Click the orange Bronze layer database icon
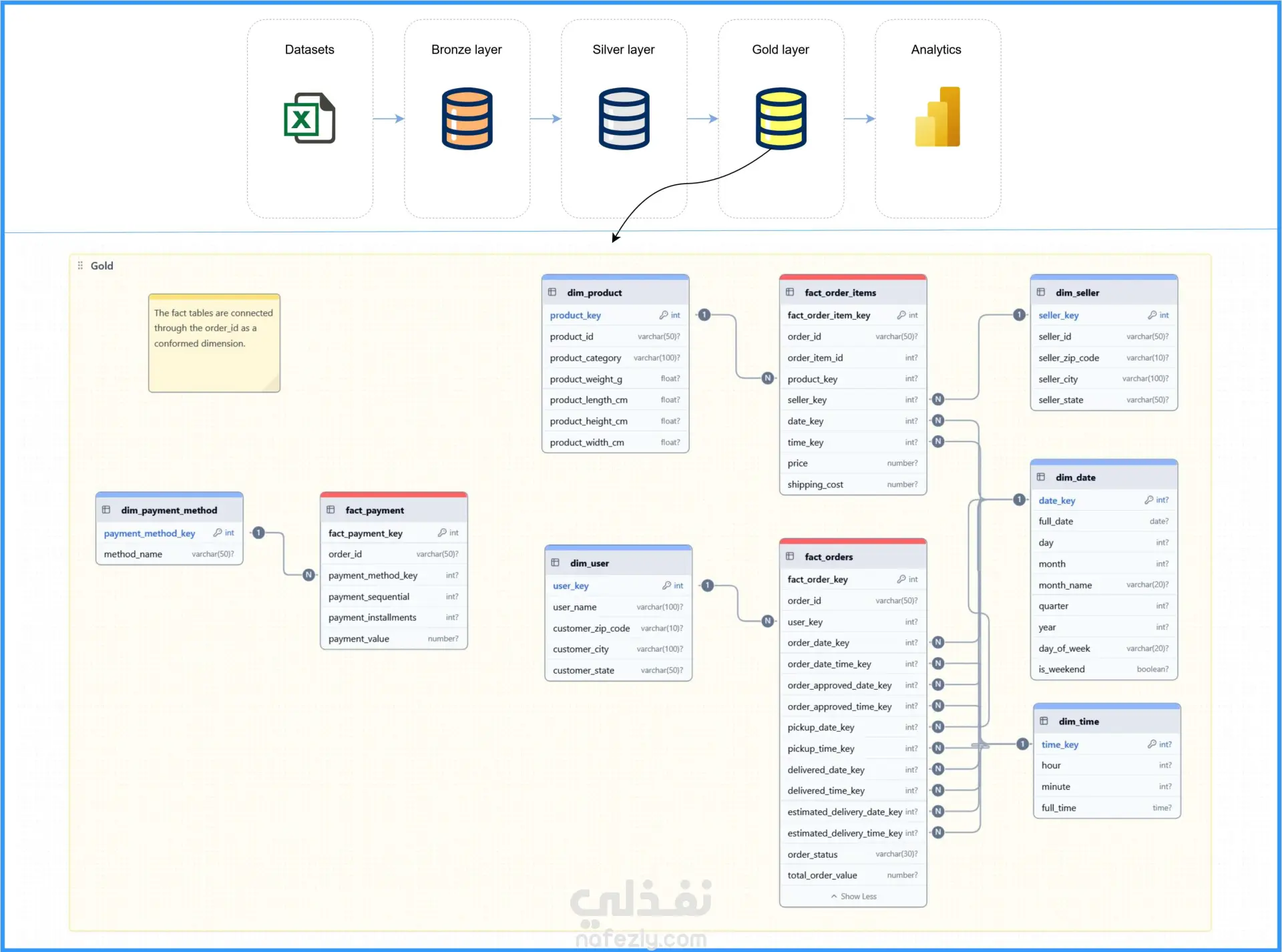The width and height of the screenshot is (1282, 952). (467, 118)
